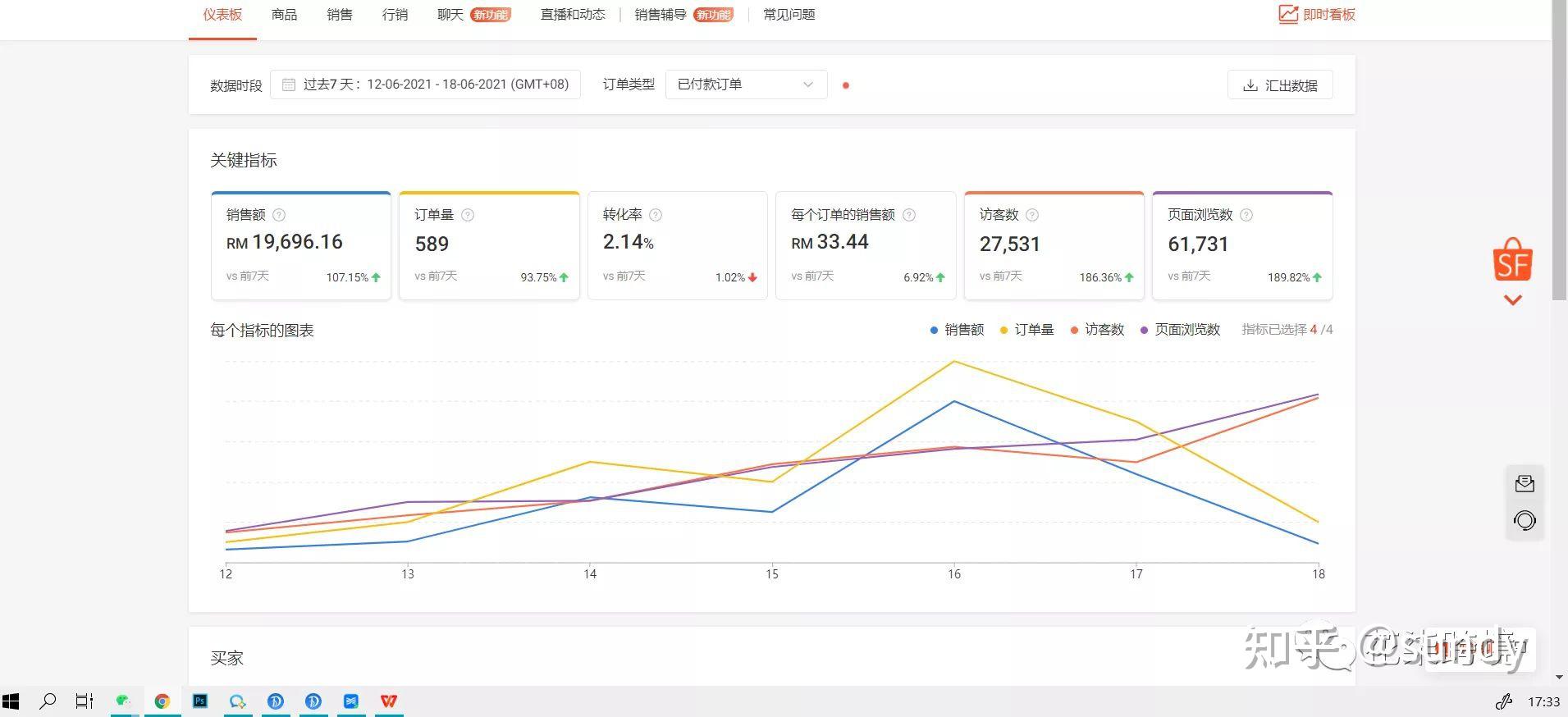Toggle the 订单量 metric card
The height and width of the screenshot is (717, 1568).
pos(489,245)
